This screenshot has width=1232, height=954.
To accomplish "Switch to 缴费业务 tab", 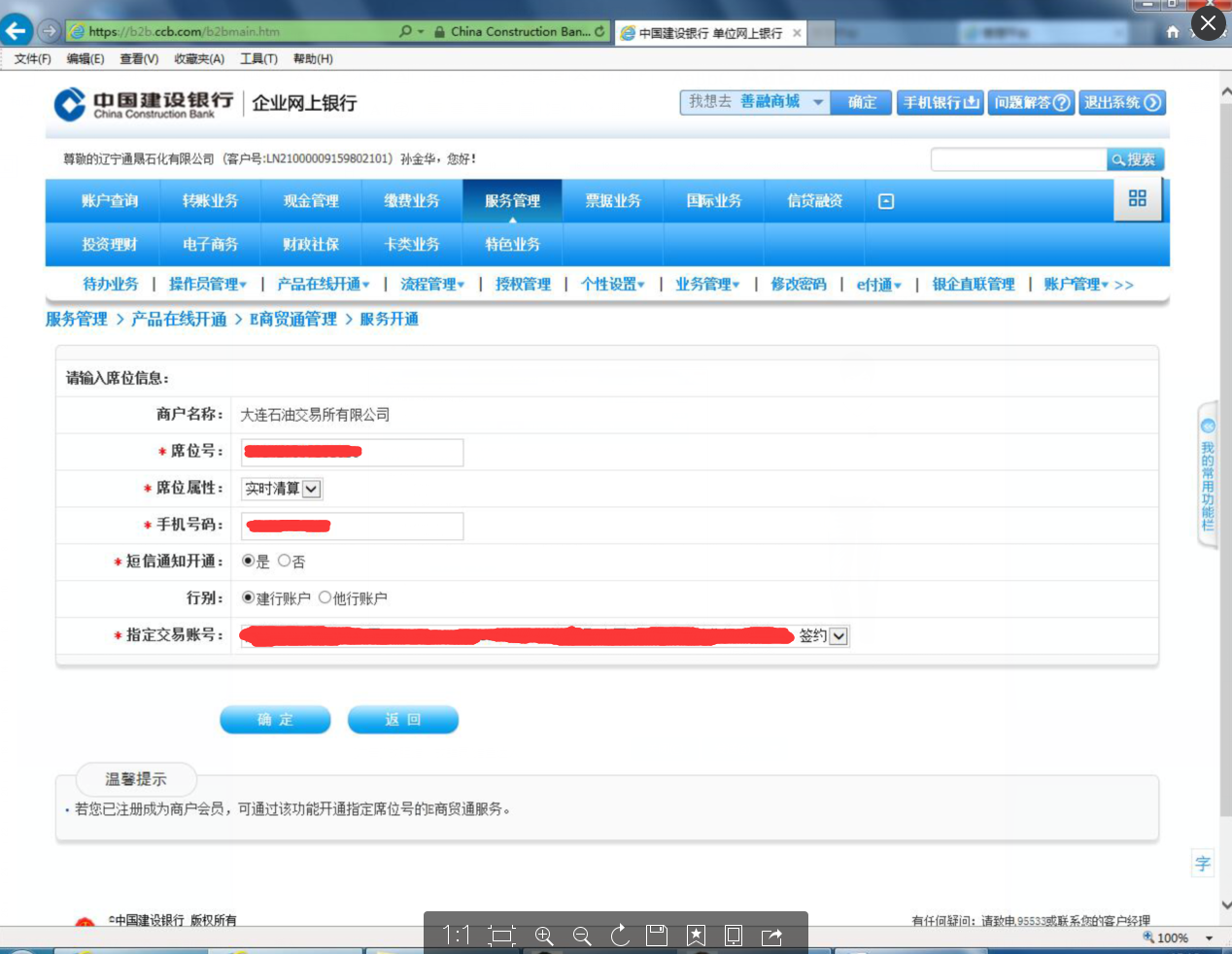I will [x=412, y=200].
